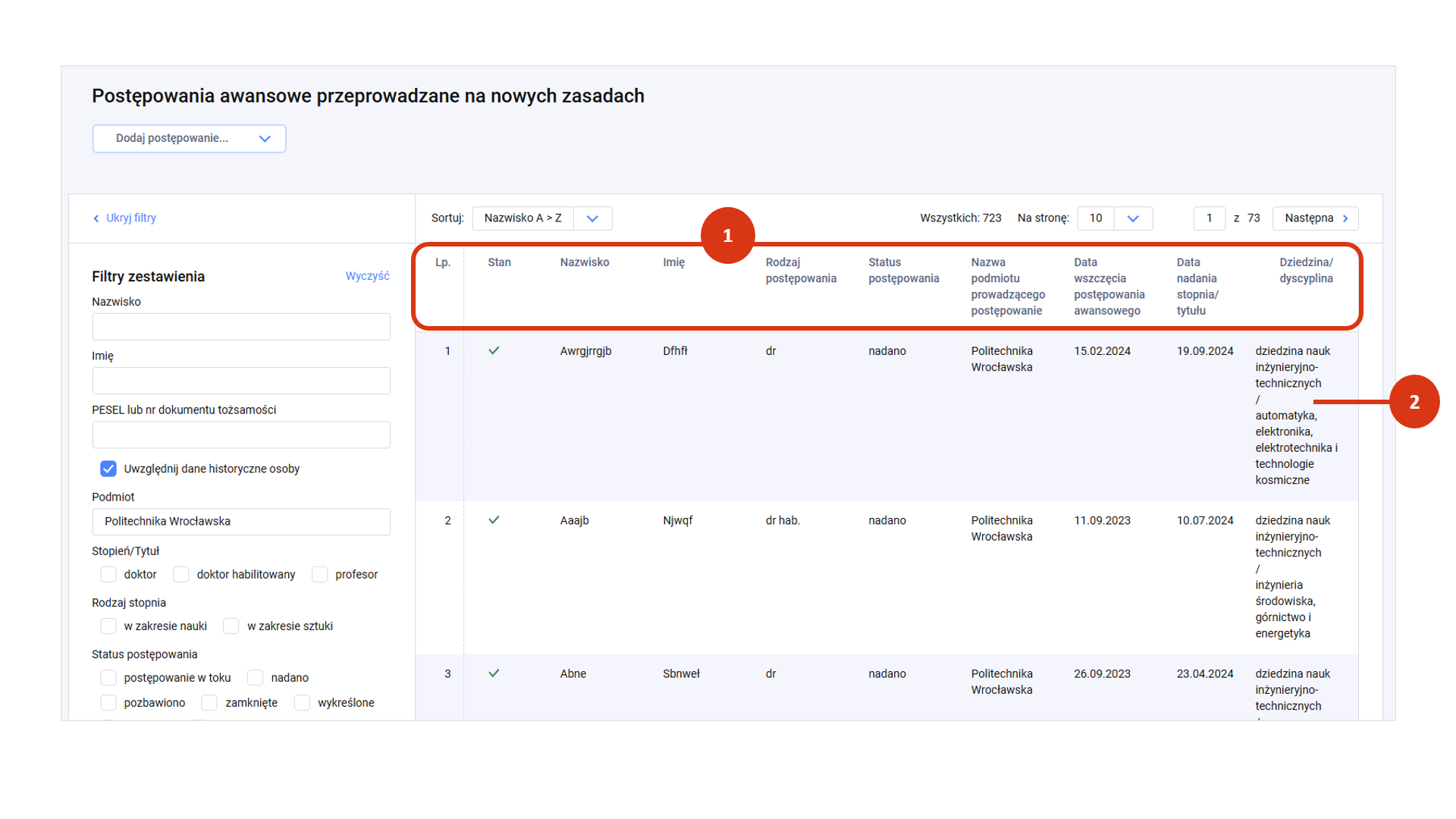Tick the postępowanie w toku checkbox

tap(108, 678)
